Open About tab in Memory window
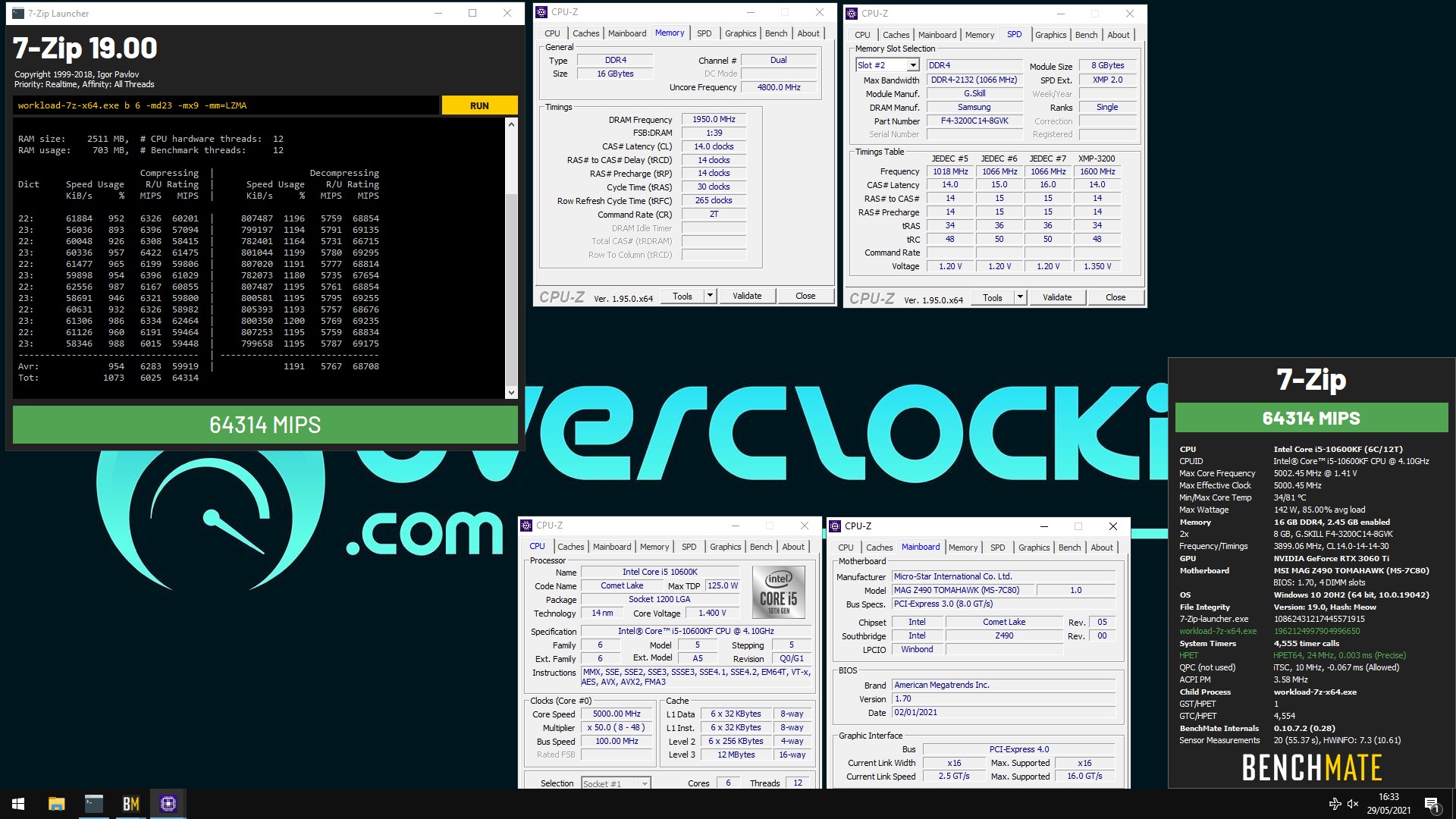Screen dimensions: 1456x819 click(x=808, y=33)
